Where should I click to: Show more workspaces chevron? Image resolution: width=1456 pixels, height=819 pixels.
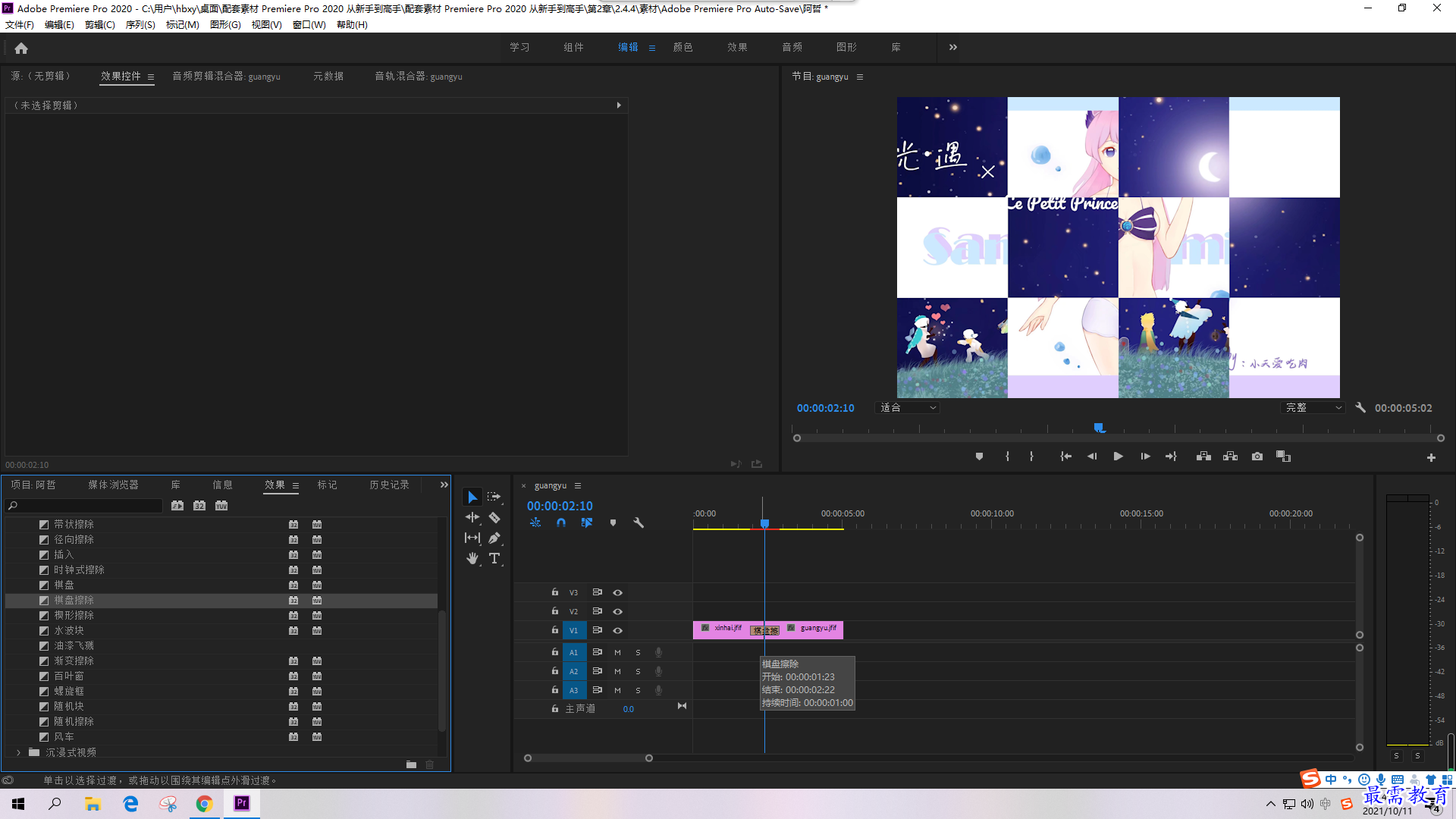(953, 47)
